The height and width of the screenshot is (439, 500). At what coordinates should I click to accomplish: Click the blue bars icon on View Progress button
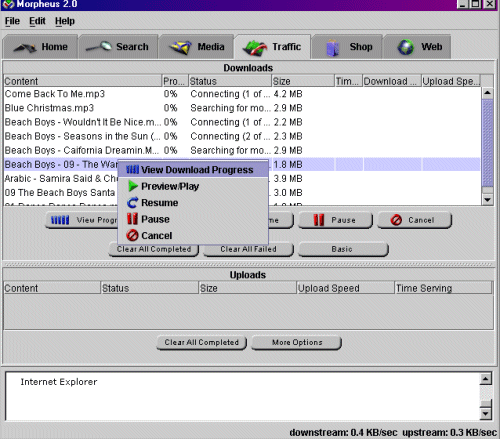[x=60, y=220]
